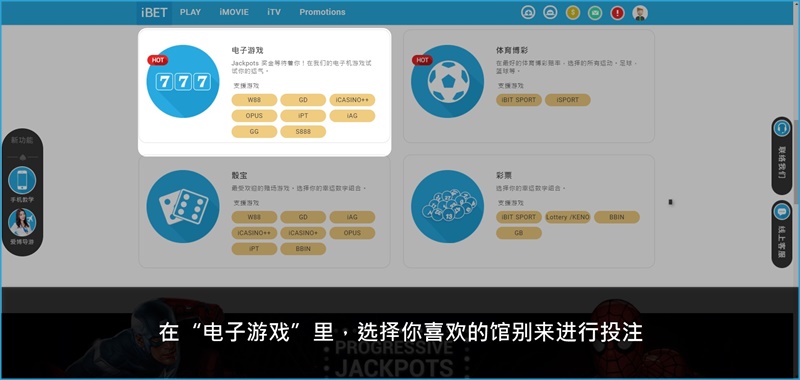The width and height of the screenshot is (800, 380).
Task: Open the green mail envelope icon
Action: pyautogui.click(x=595, y=13)
